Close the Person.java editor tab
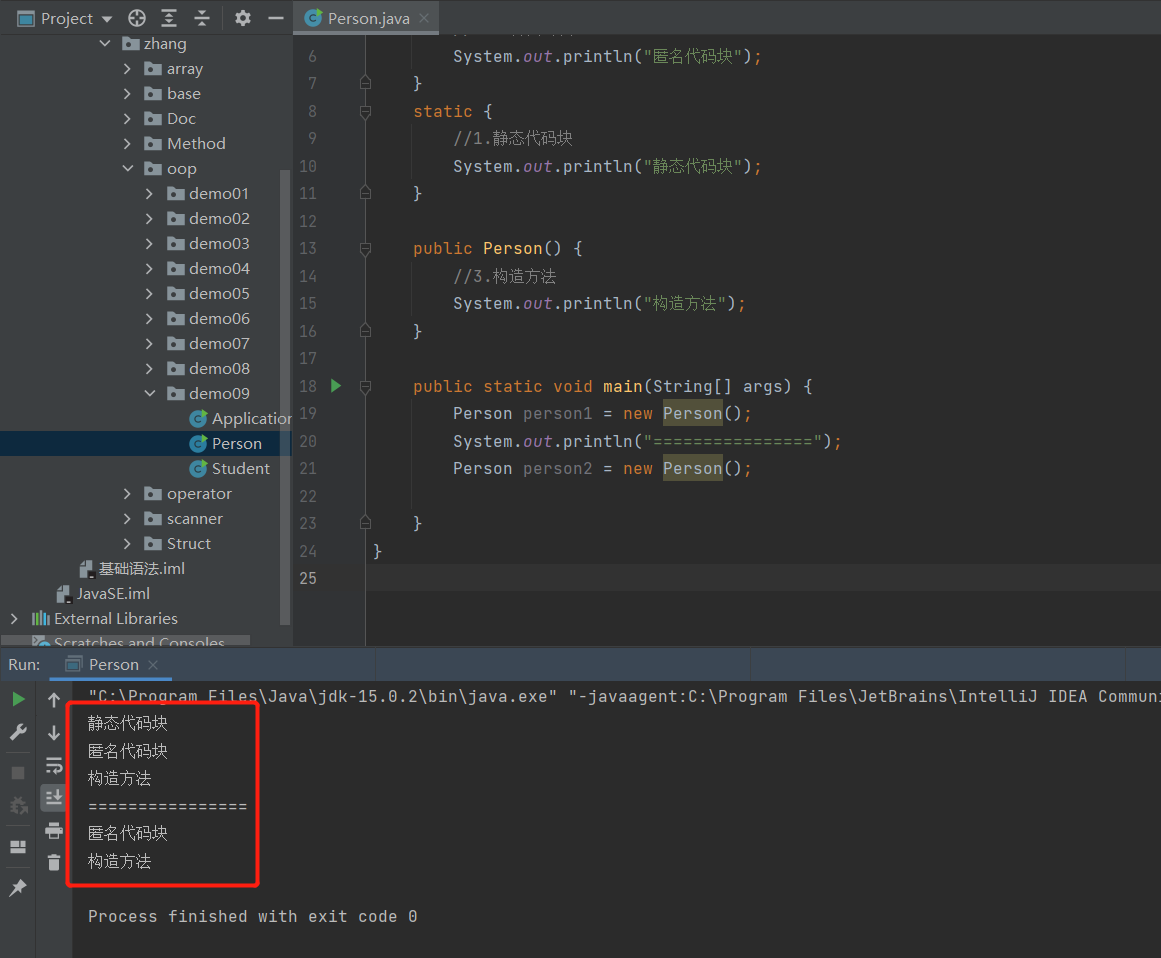 pyautogui.click(x=424, y=19)
